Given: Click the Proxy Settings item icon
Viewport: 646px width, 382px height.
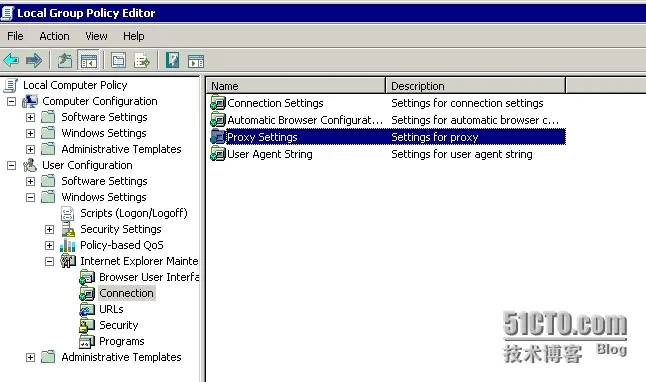Looking at the screenshot, I should [218, 137].
